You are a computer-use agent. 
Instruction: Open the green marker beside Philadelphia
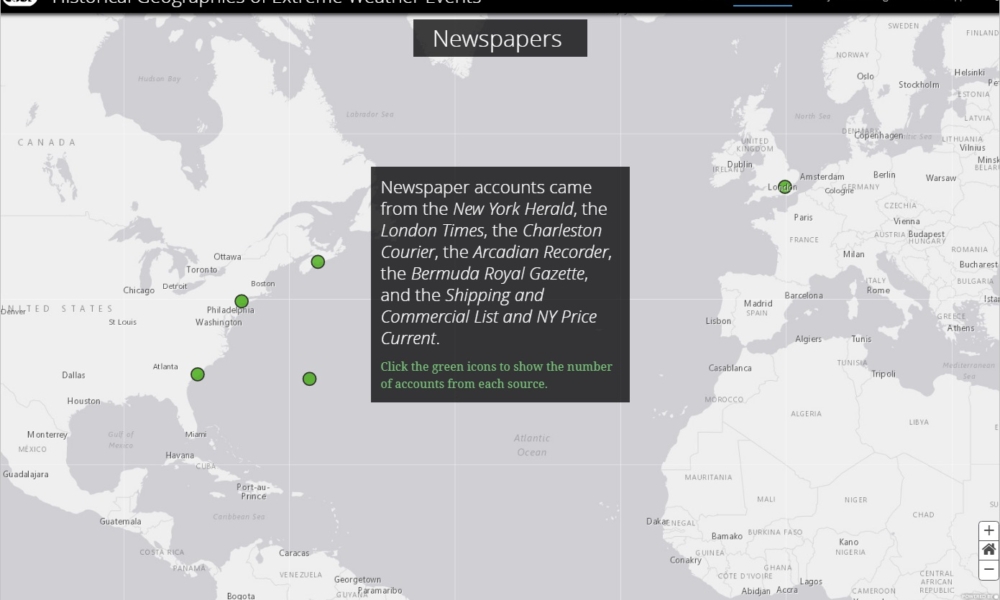(241, 301)
